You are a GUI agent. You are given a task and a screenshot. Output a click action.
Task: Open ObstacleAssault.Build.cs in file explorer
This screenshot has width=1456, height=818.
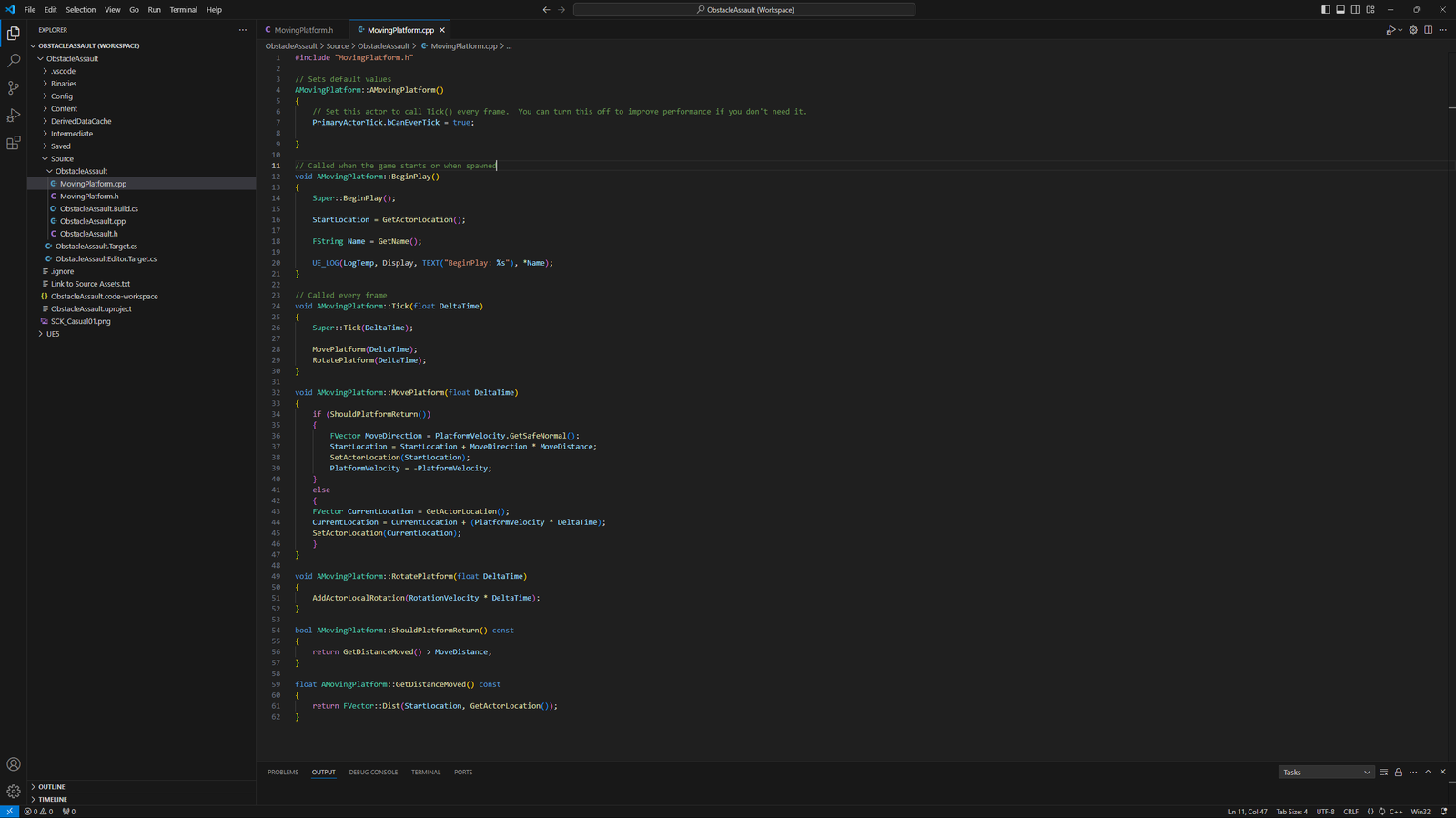[98, 208]
